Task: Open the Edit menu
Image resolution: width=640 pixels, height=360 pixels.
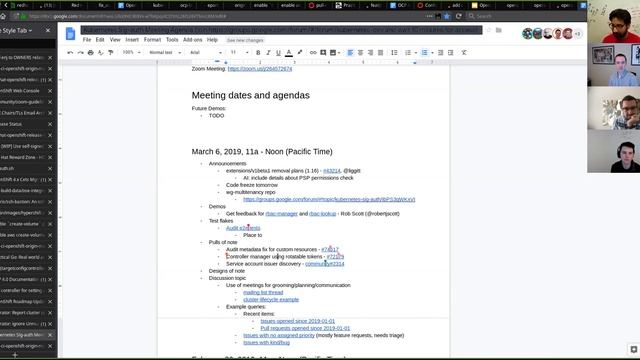Action: point(100,40)
